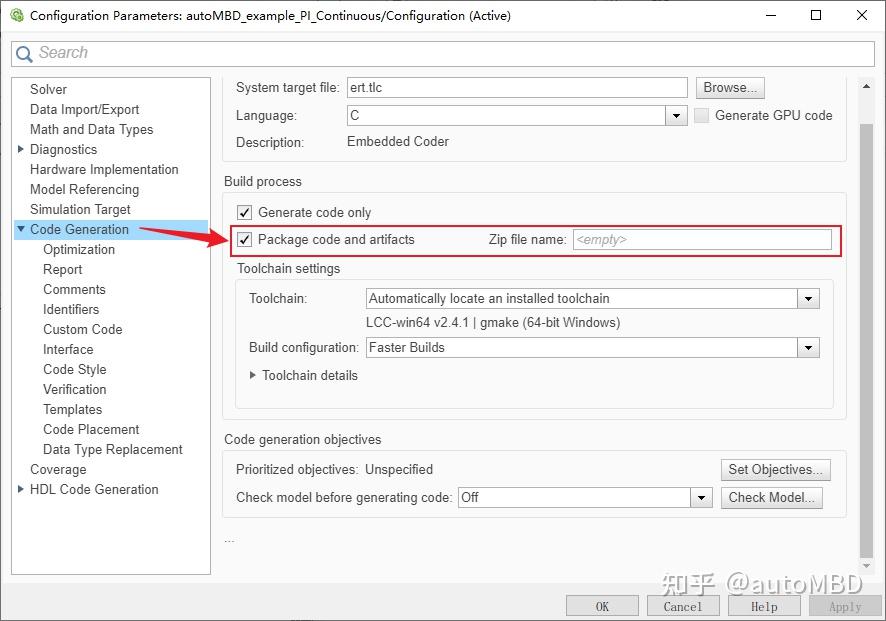The image size is (886, 621).
Task: Click the vertical scrollbar thumb
Action: (866, 340)
